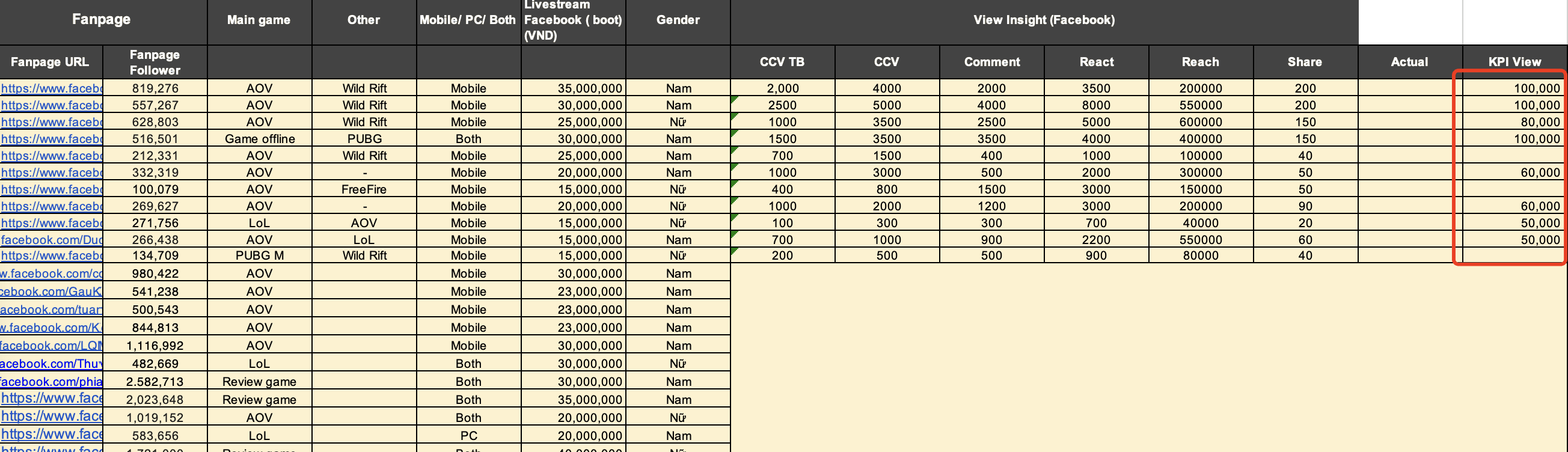This screenshot has height=452, width=1568.
Task: Open the URL link beside 583,656 followers
Action: 52,435
